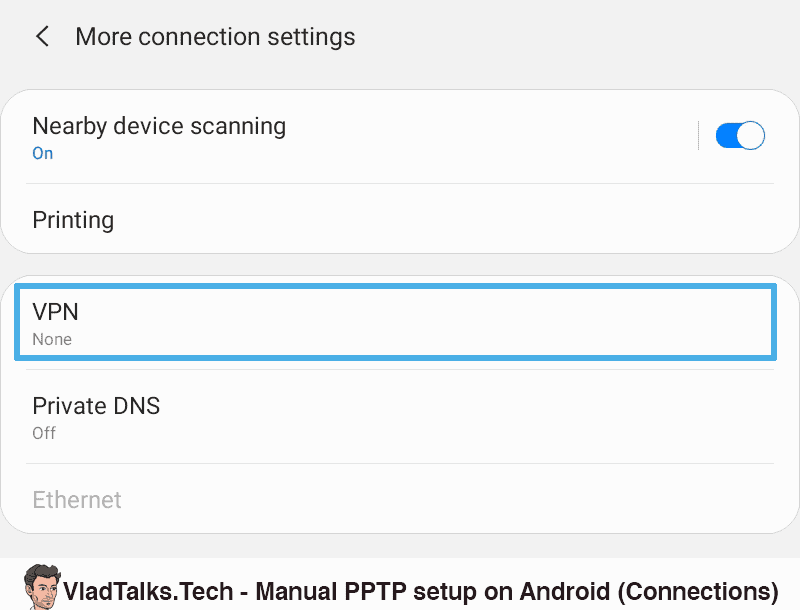The image size is (800, 610).
Task: Toggle the Nearby device scanning switch
Action: coord(740,136)
